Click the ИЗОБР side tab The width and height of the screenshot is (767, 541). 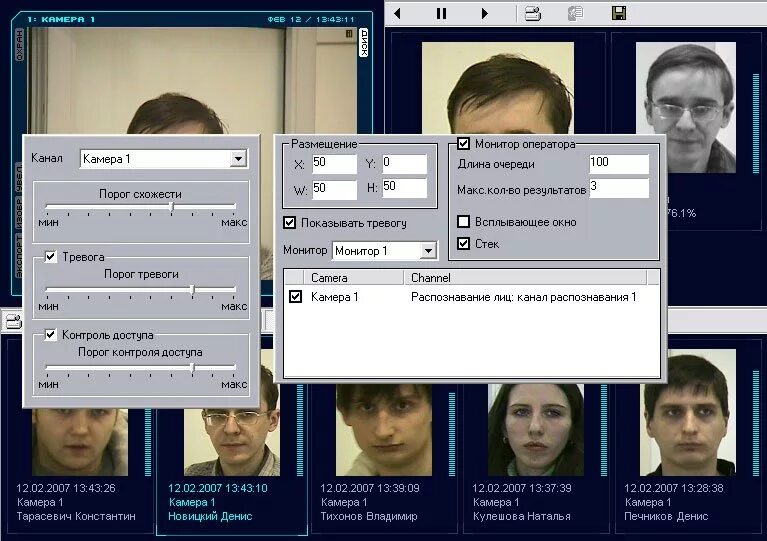pyautogui.click(x=19, y=214)
